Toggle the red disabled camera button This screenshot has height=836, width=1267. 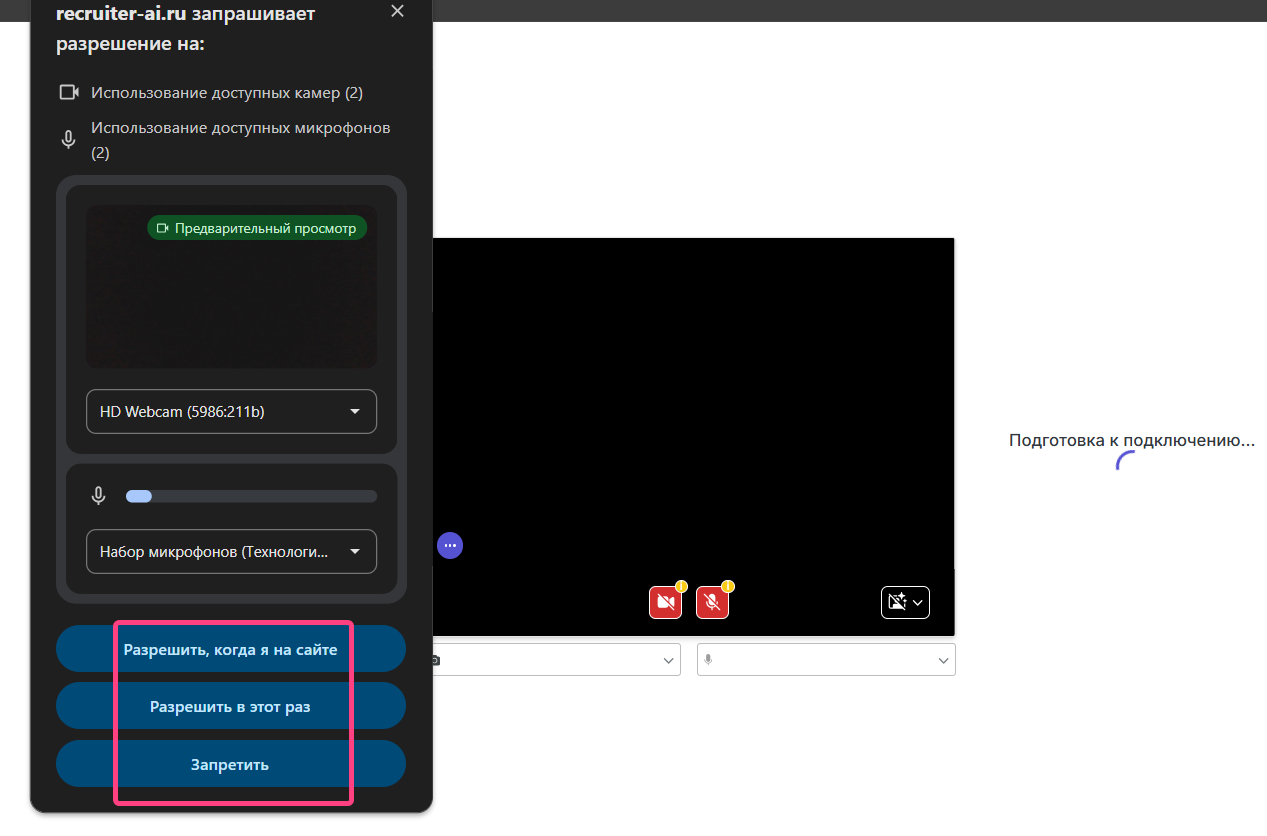point(665,602)
